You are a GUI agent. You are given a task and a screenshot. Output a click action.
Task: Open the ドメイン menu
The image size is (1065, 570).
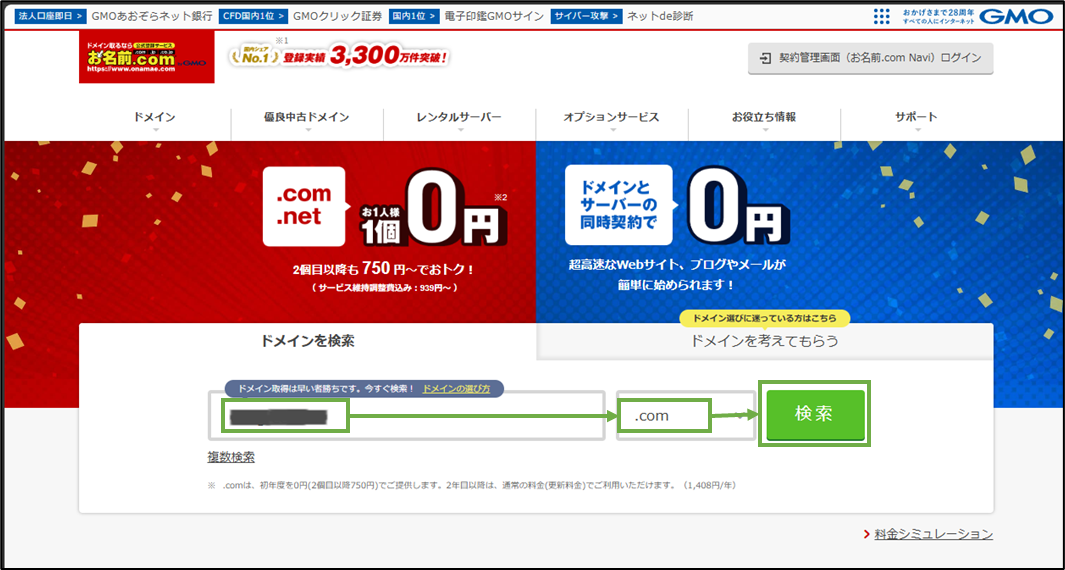point(155,117)
